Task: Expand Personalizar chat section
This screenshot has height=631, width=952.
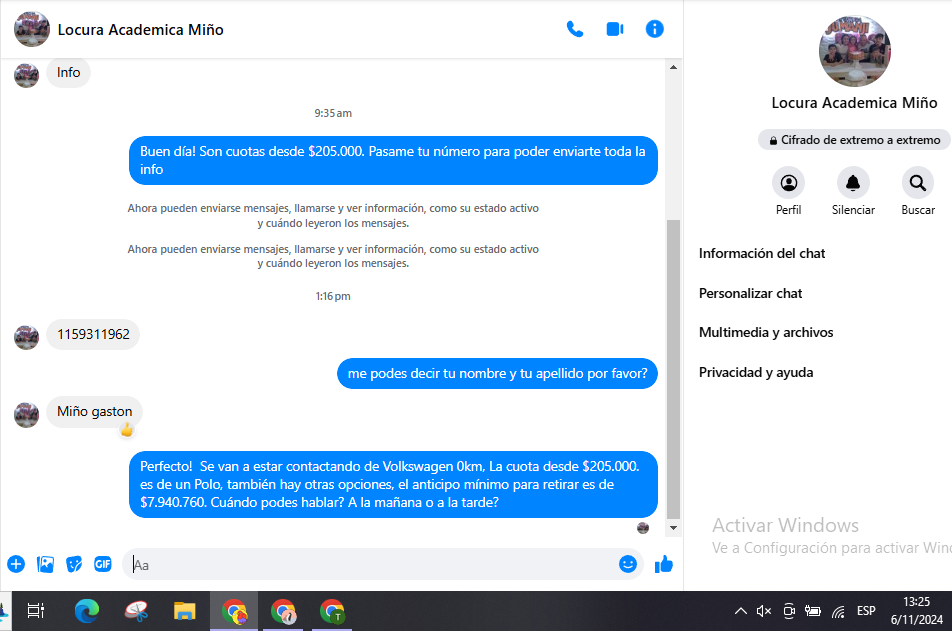Action: point(751,294)
